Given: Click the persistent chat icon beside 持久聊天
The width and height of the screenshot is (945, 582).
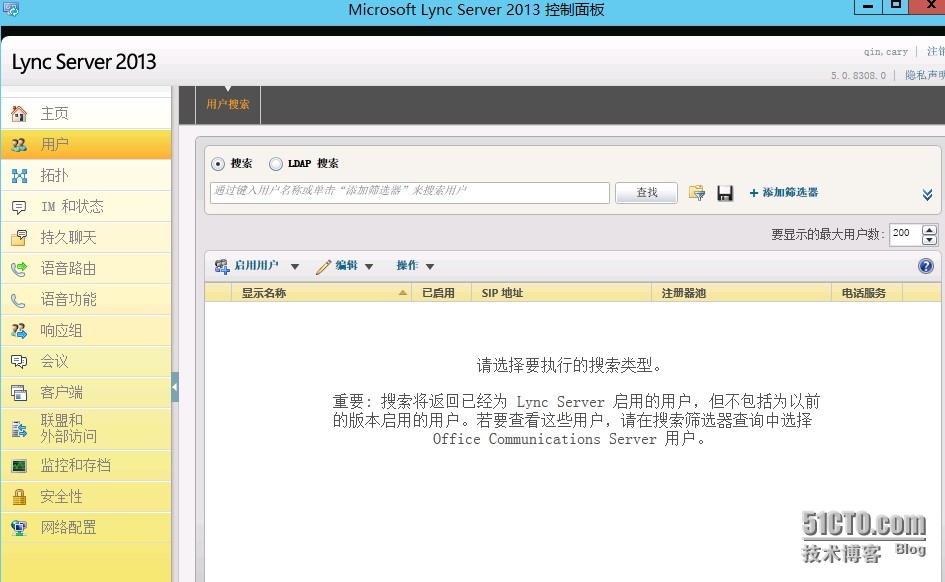Looking at the screenshot, I should [19, 238].
